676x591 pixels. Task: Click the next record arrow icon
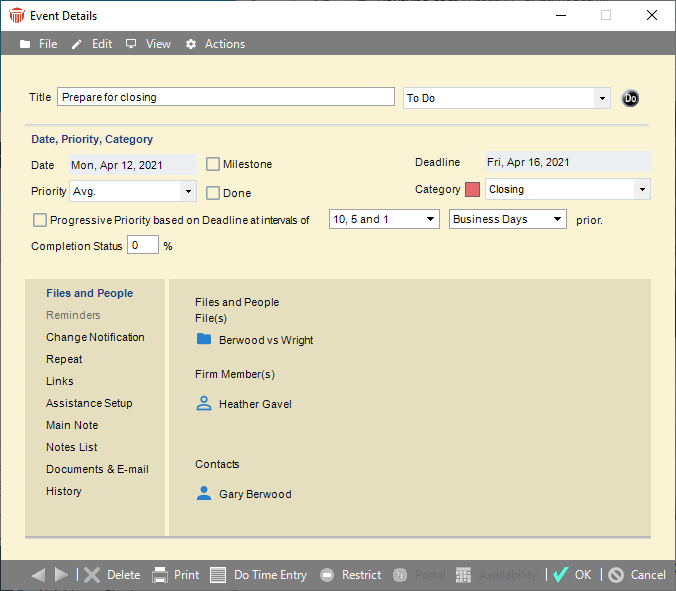(61, 575)
